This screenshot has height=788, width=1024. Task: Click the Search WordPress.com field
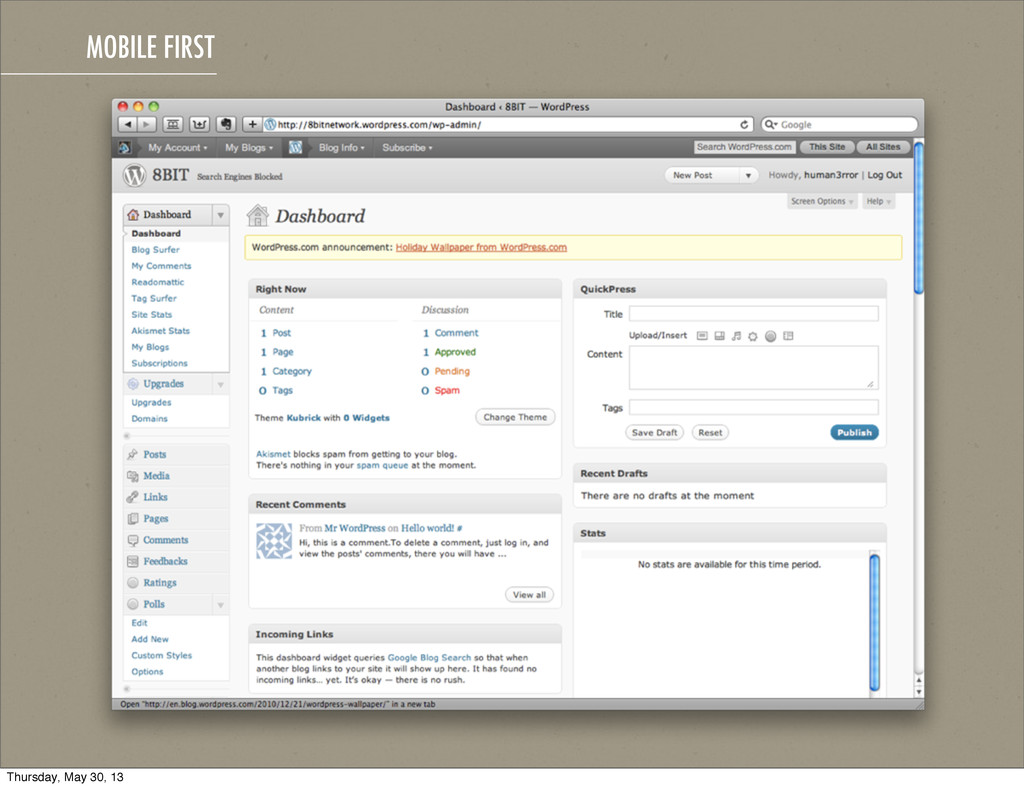tap(744, 147)
